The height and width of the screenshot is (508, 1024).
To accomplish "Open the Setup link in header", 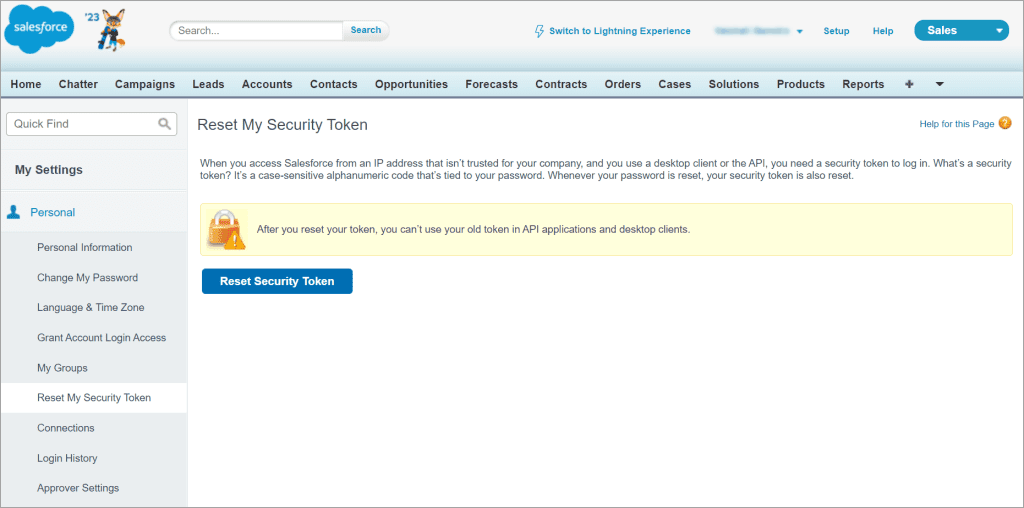I will tap(836, 31).
